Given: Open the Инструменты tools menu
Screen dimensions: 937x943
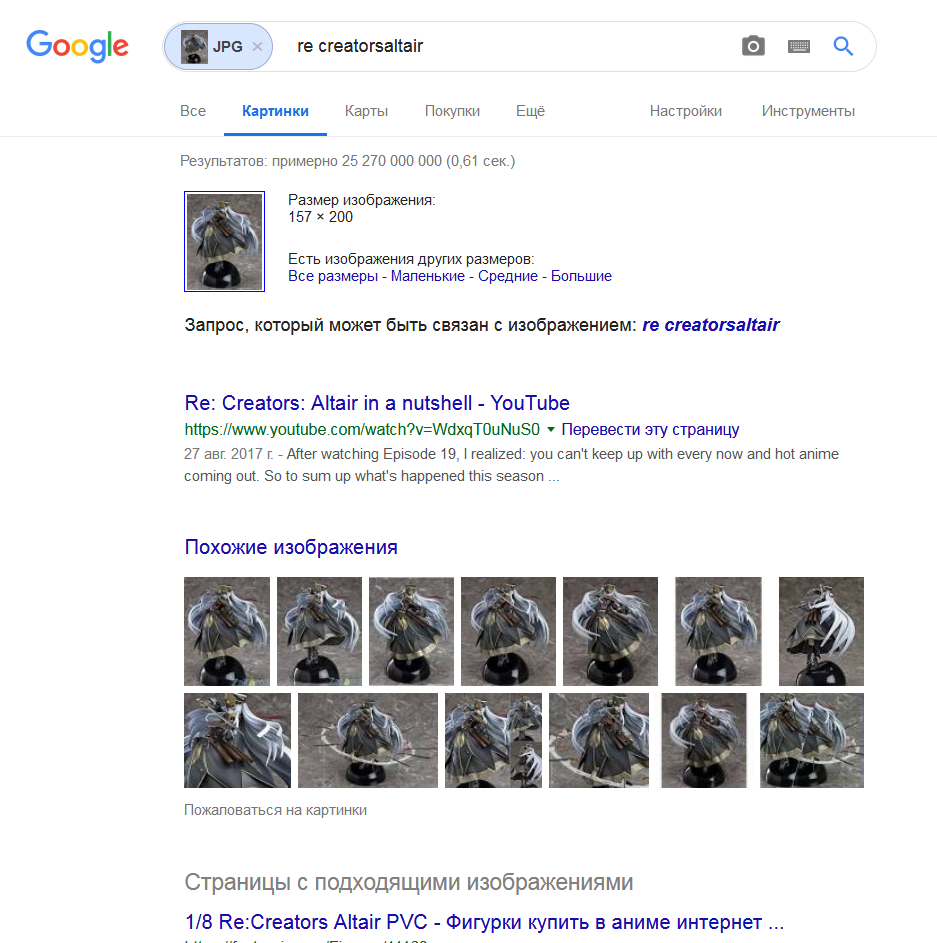Looking at the screenshot, I should [808, 111].
